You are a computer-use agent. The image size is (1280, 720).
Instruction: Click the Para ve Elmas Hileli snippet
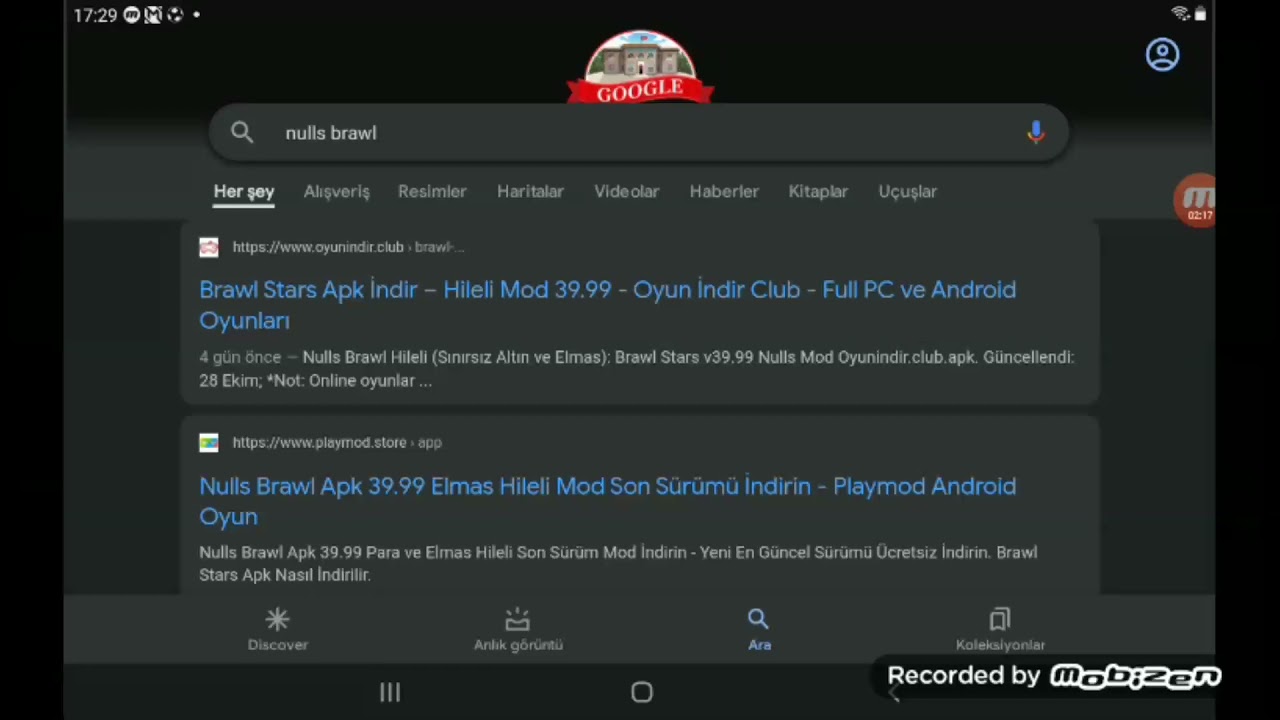pos(618,563)
